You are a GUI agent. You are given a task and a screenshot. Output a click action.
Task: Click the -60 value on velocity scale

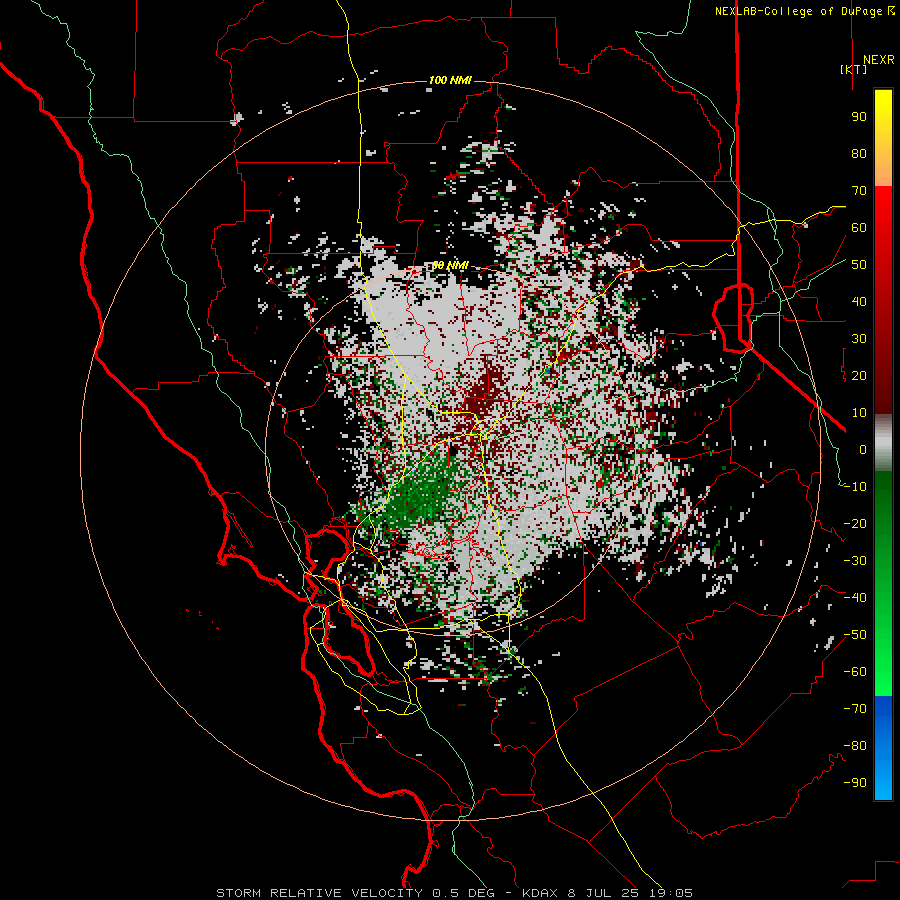[855, 672]
